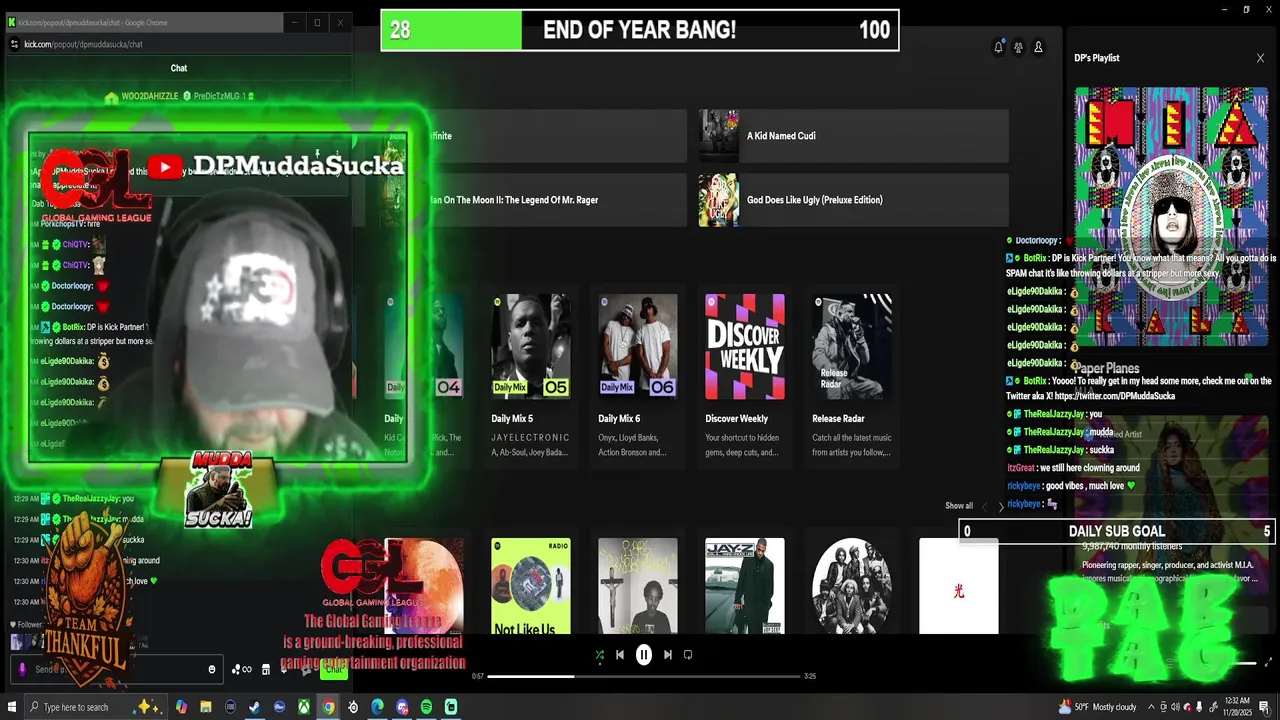This screenshot has height=720, width=1280.
Task: Open the Kick chat shop icon
Action: [x=265, y=670]
